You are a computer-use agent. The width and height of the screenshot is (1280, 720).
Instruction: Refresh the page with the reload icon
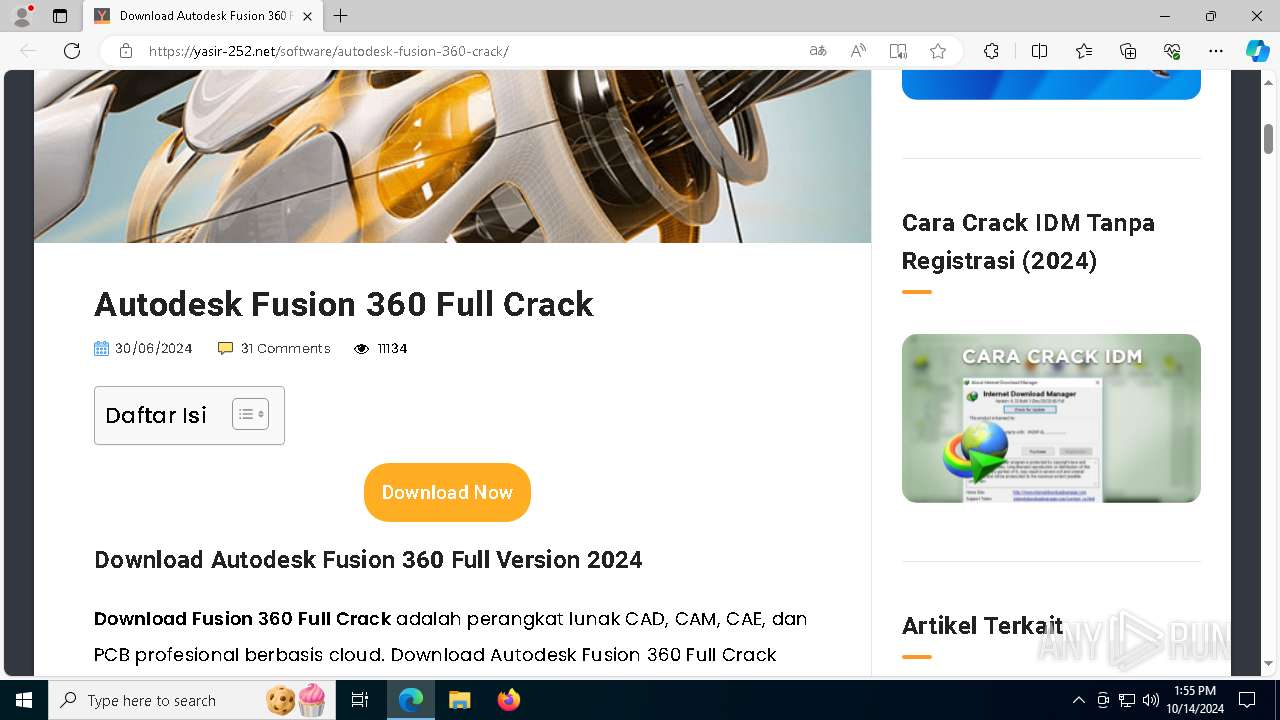(72, 51)
